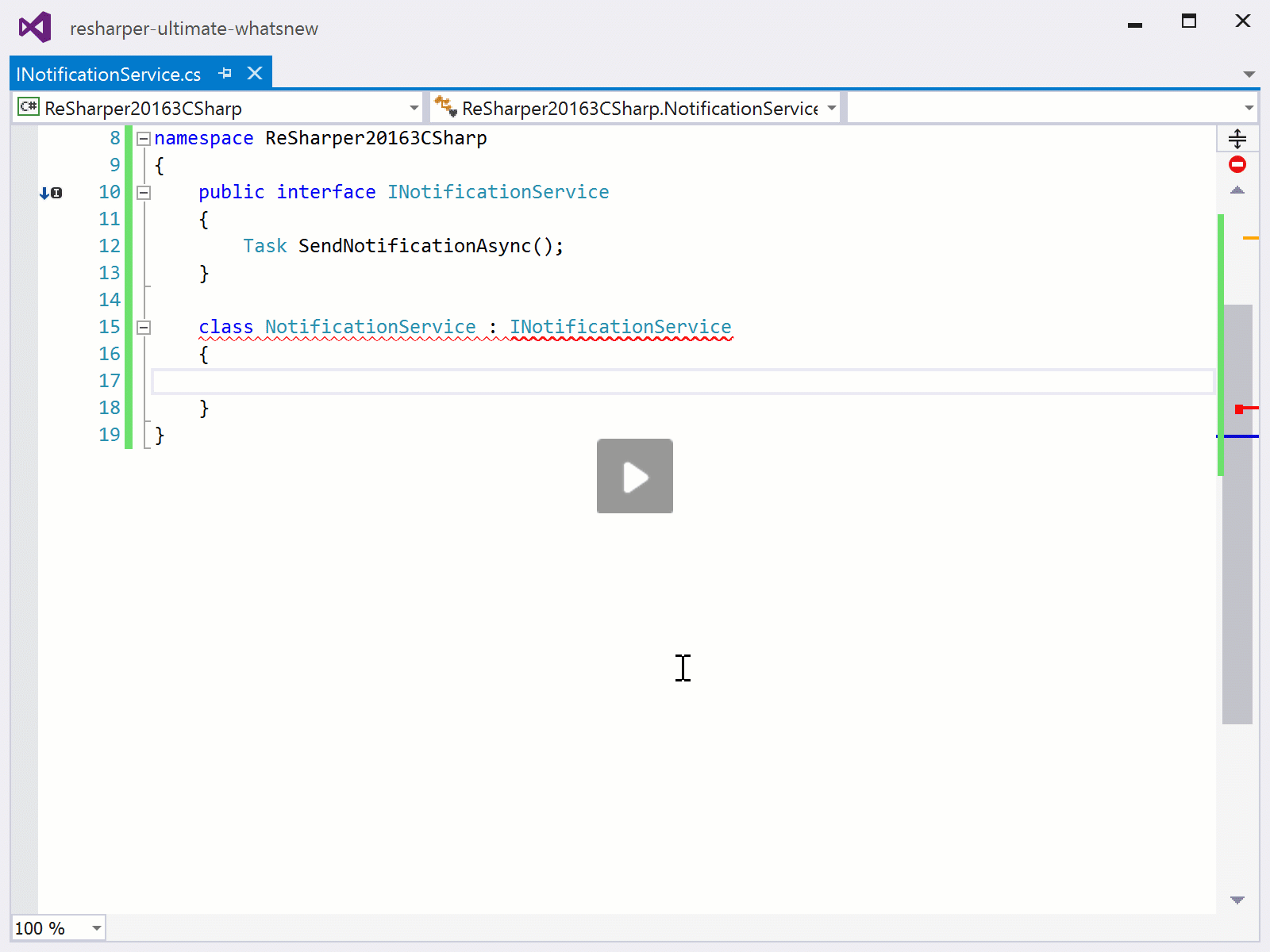1270x952 pixels.
Task: Close the resharper-ultimate-whatsnew window
Action: tap(1243, 21)
